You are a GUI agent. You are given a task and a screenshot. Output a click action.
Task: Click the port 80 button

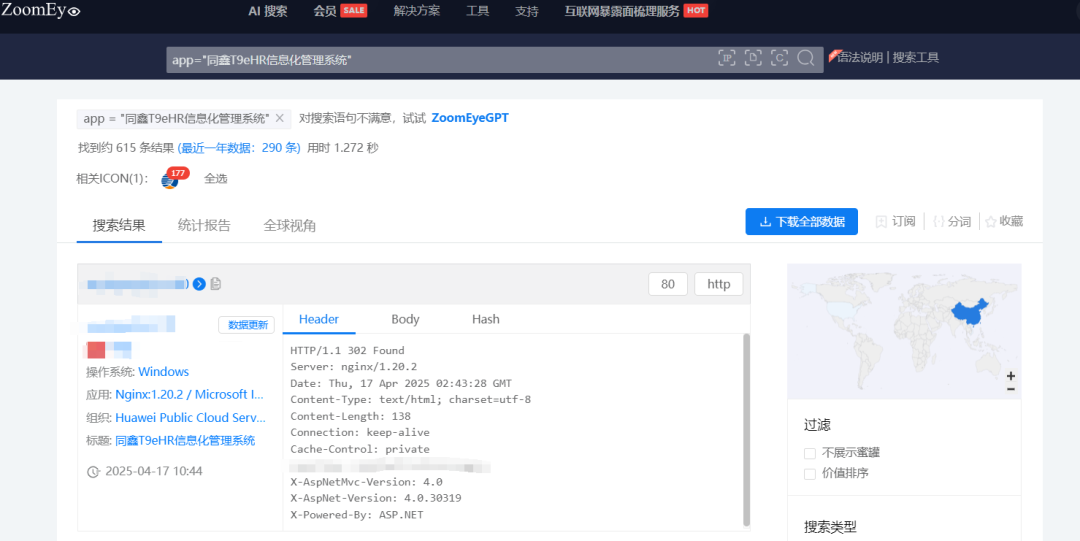pyautogui.click(x=668, y=284)
